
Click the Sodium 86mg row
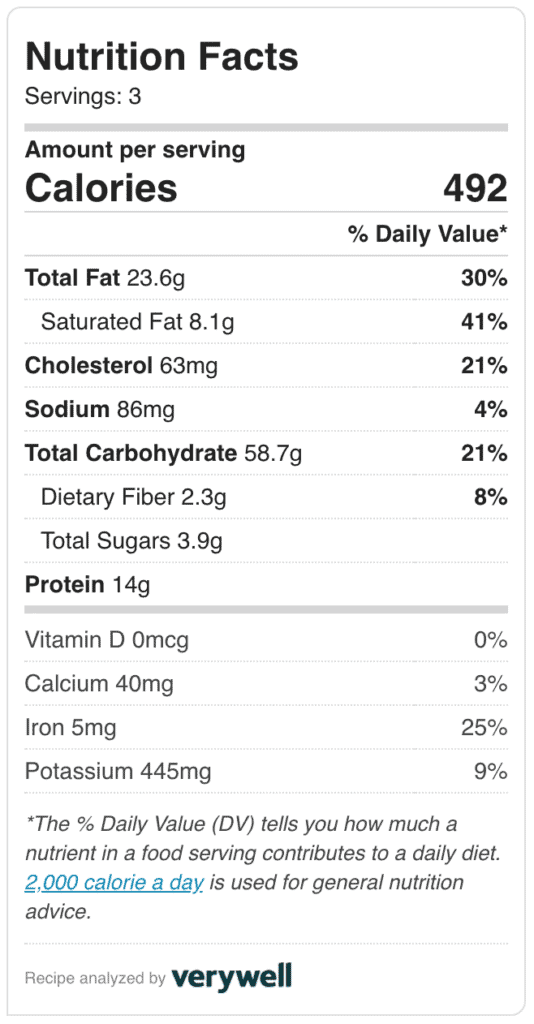coord(266,409)
